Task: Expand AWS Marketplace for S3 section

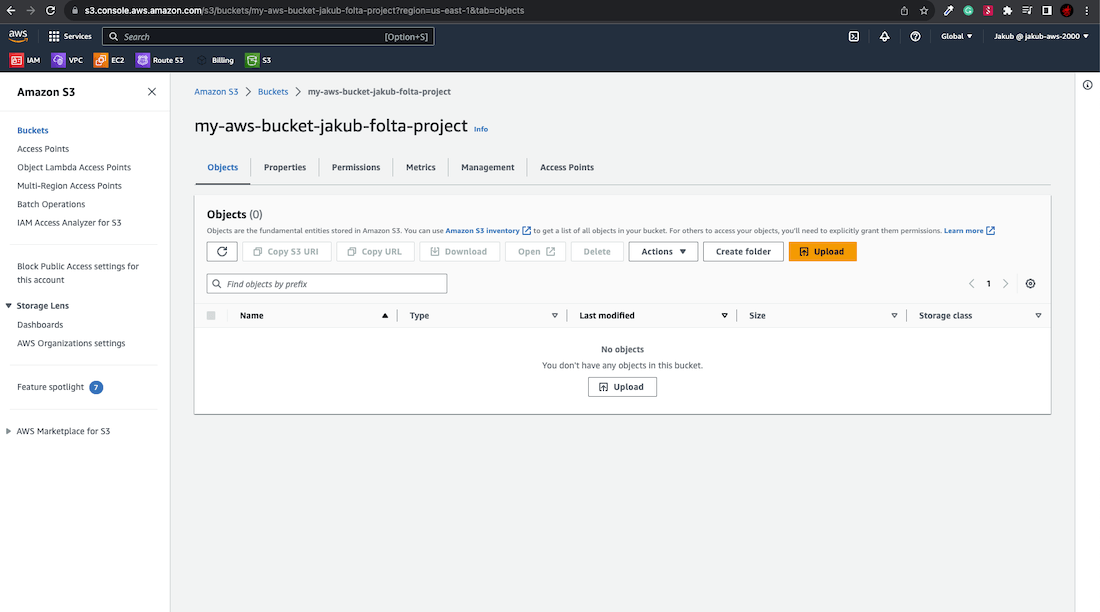Action: [9, 432]
